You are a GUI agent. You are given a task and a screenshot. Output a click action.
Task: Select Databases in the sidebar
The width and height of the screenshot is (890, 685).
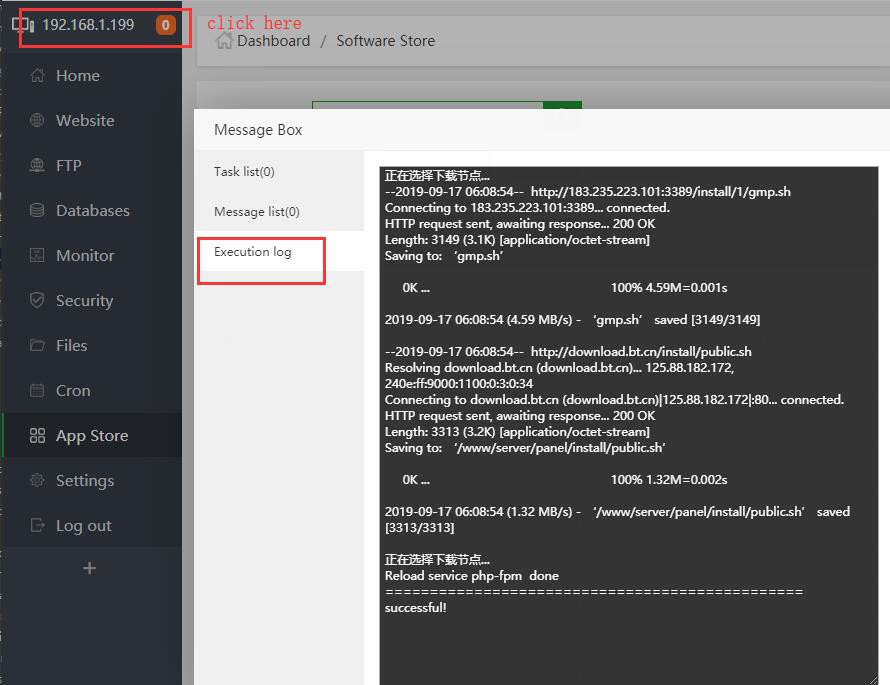pyautogui.click(x=91, y=210)
